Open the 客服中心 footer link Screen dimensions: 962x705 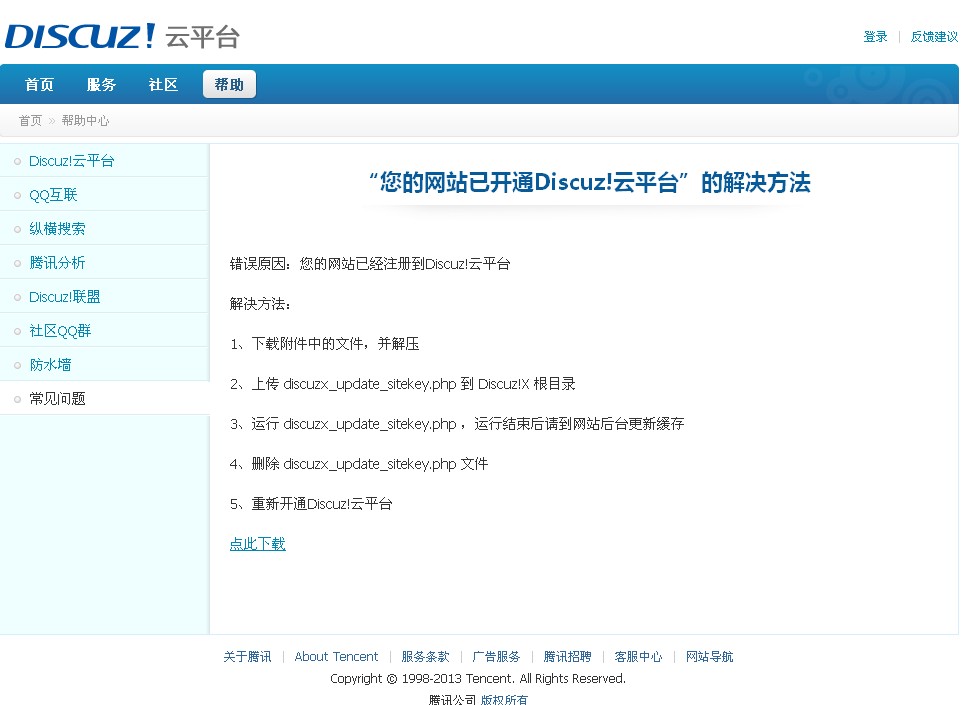639,657
